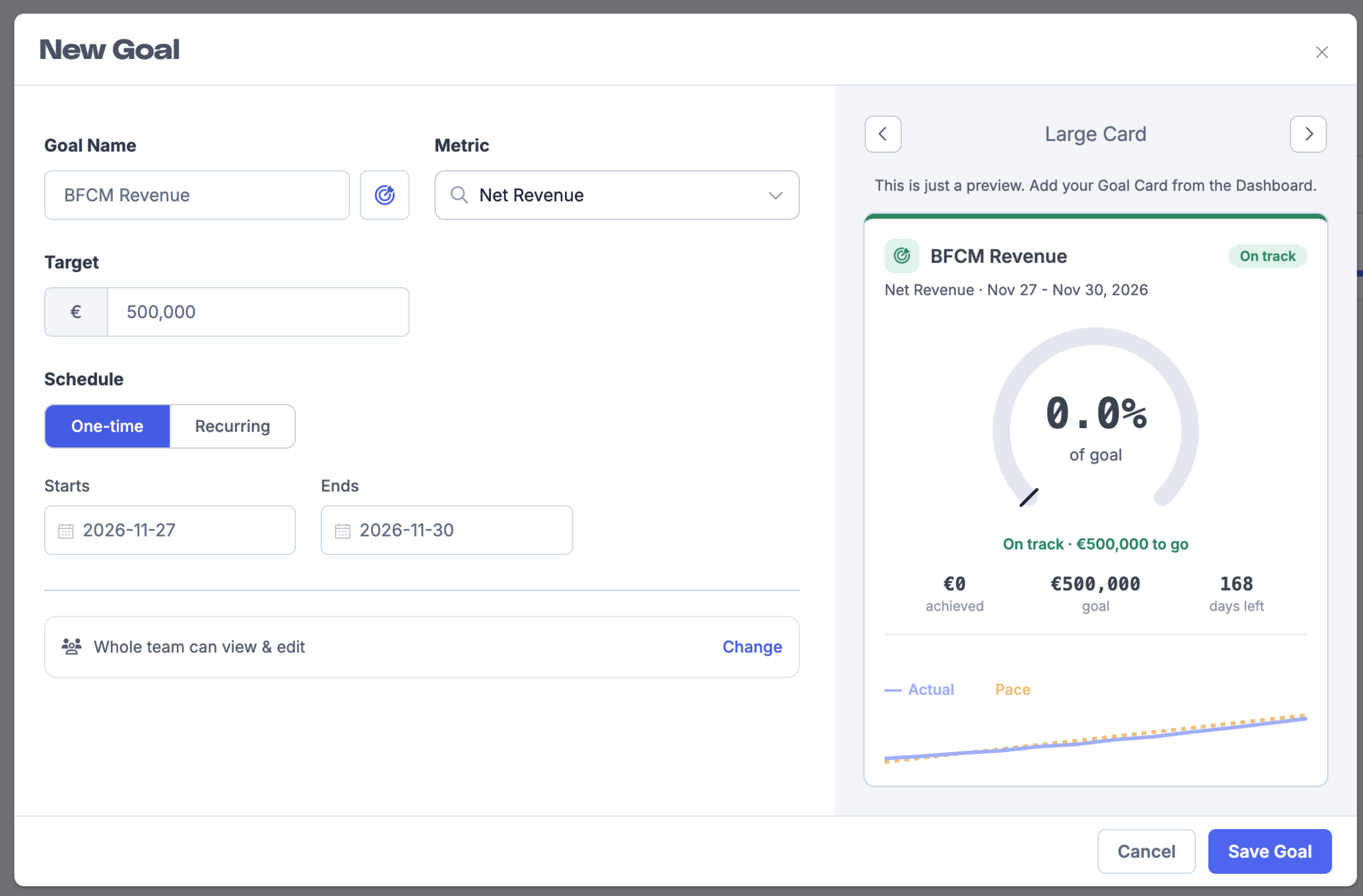
Task: Click the Cancel button
Action: [x=1146, y=851]
